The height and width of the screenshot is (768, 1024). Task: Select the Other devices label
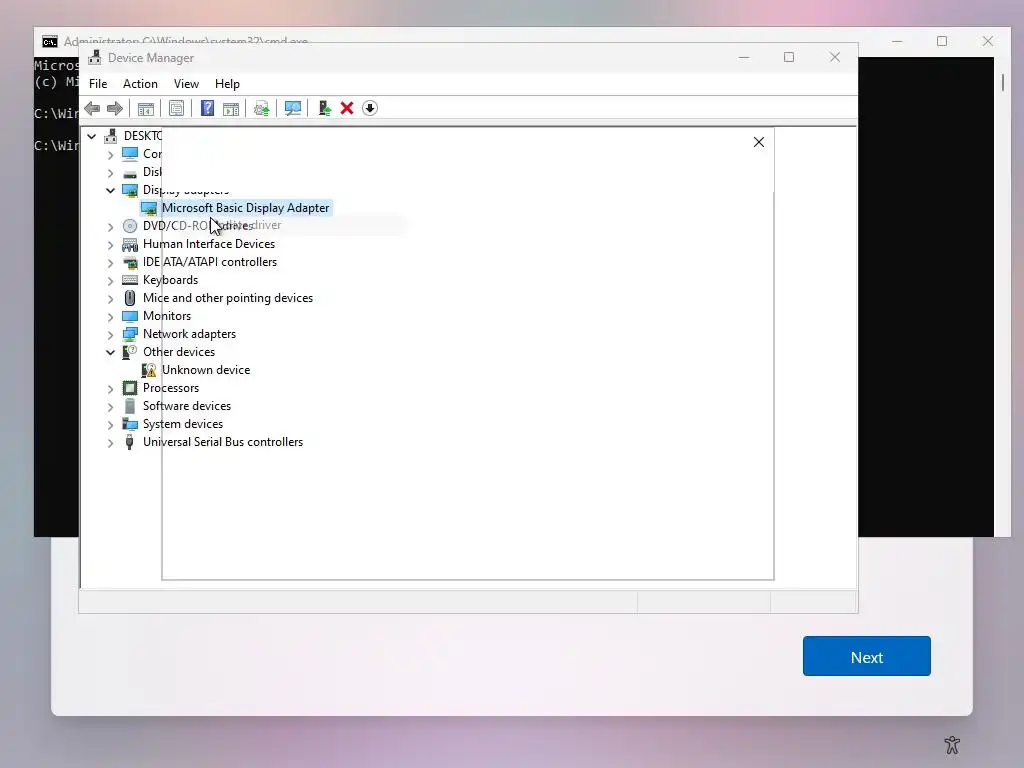(x=179, y=352)
